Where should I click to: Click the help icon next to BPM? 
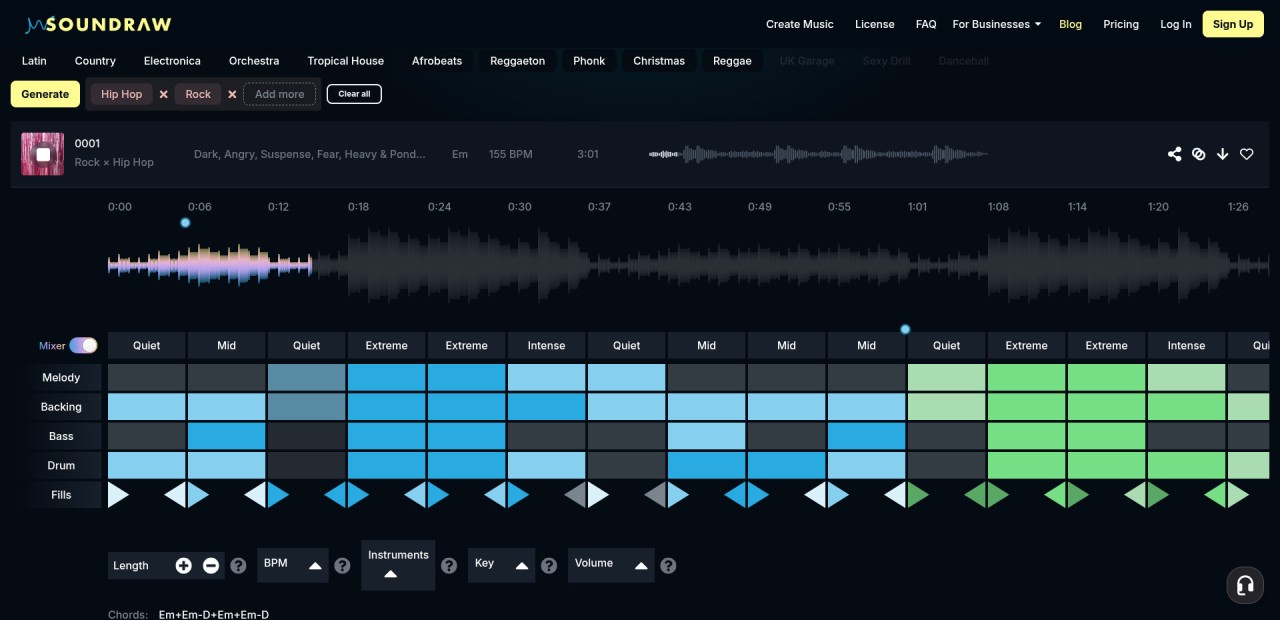click(x=342, y=565)
